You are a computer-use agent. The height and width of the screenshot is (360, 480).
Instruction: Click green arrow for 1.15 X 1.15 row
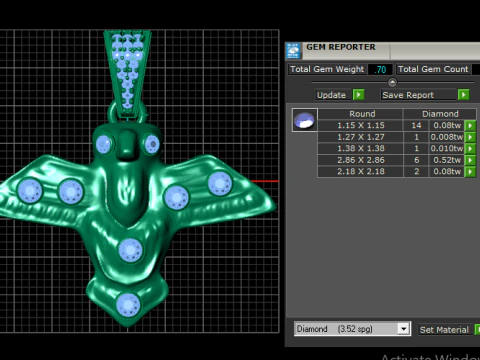click(x=470, y=126)
